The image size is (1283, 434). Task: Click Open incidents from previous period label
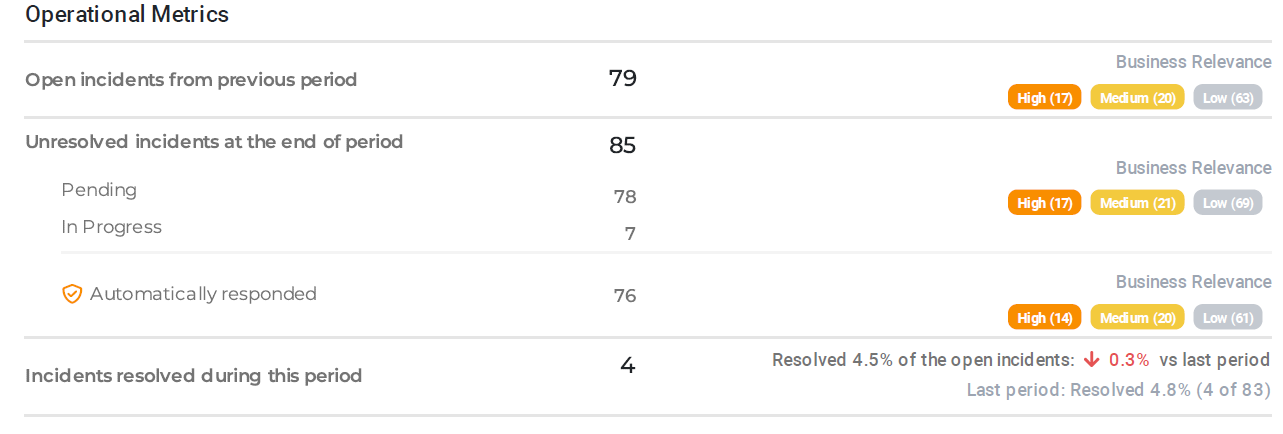click(x=191, y=80)
